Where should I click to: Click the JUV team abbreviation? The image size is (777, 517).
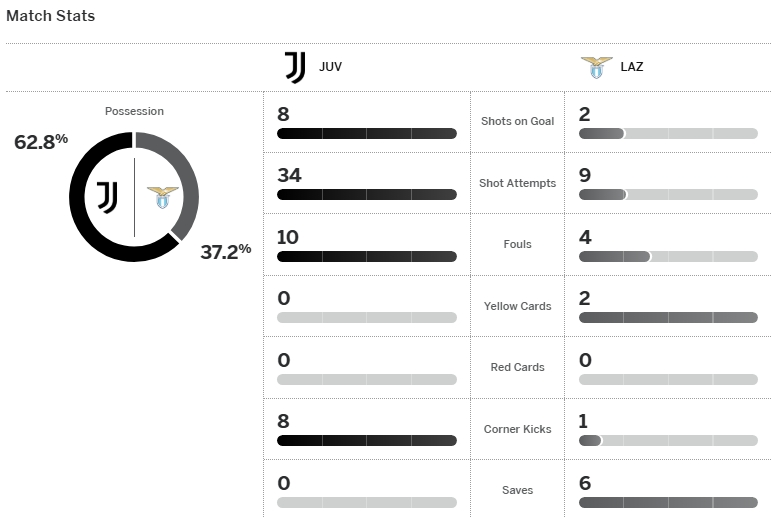tap(330, 68)
